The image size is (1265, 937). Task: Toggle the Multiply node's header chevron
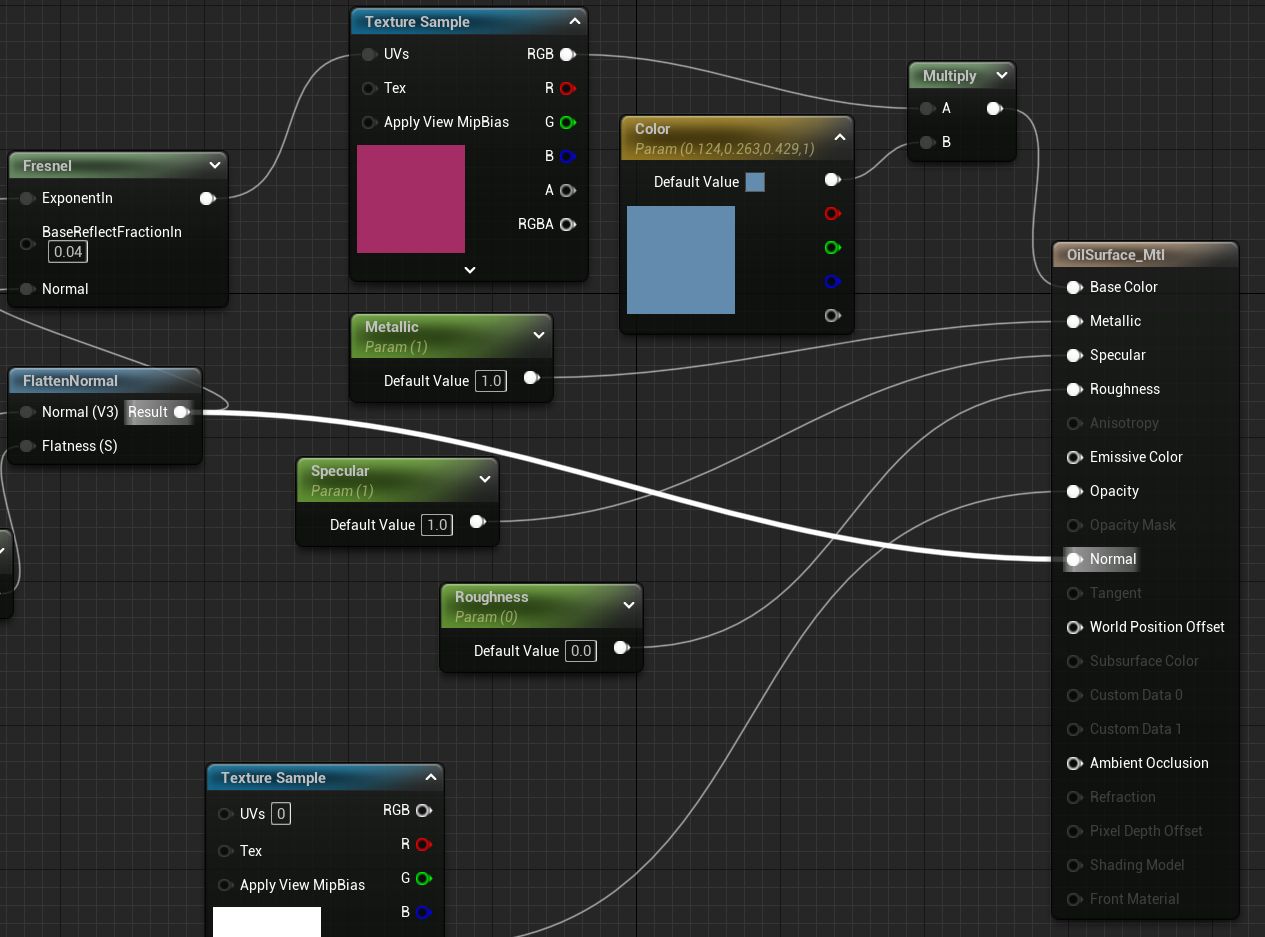click(x=1001, y=76)
